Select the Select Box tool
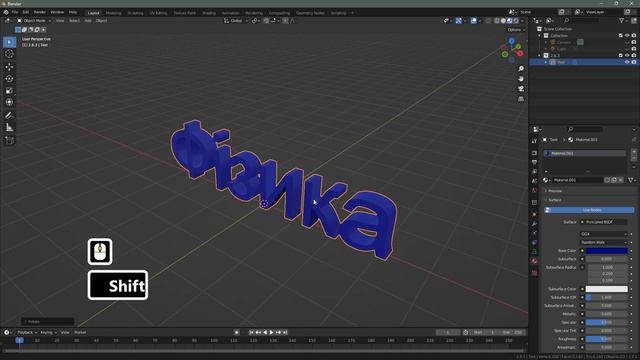640x360 pixels. click(x=9, y=42)
